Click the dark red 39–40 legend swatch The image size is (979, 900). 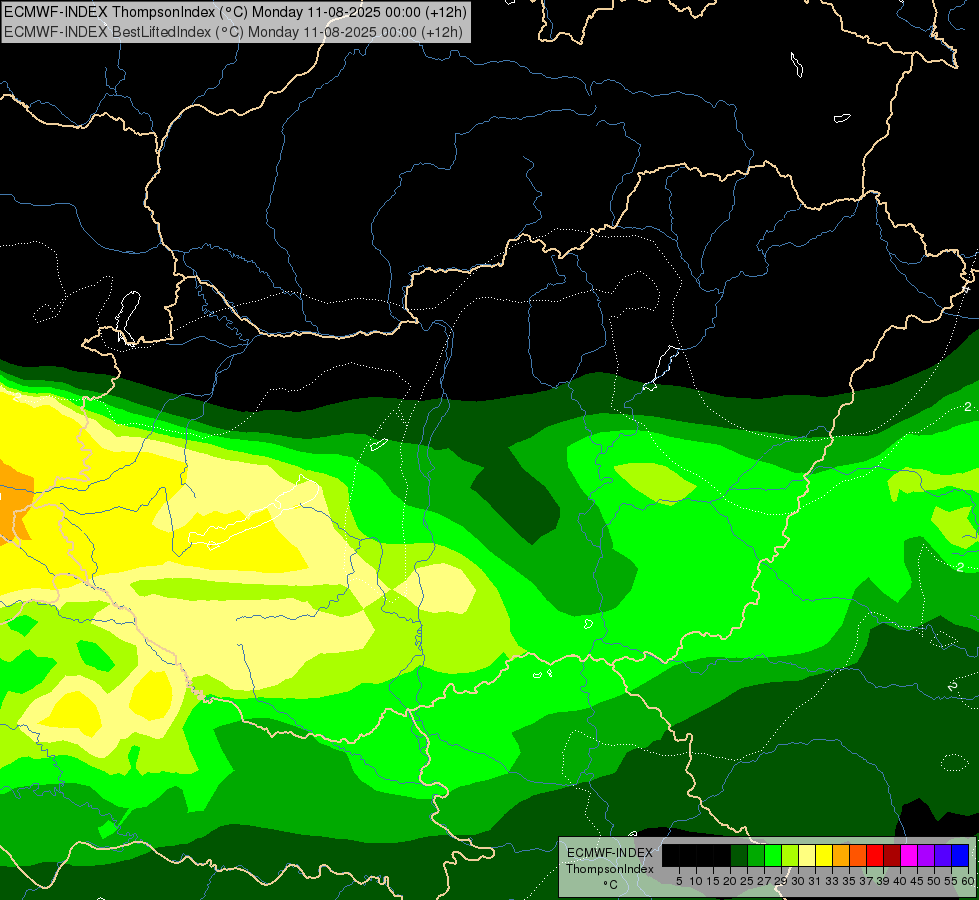(x=892, y=855)
